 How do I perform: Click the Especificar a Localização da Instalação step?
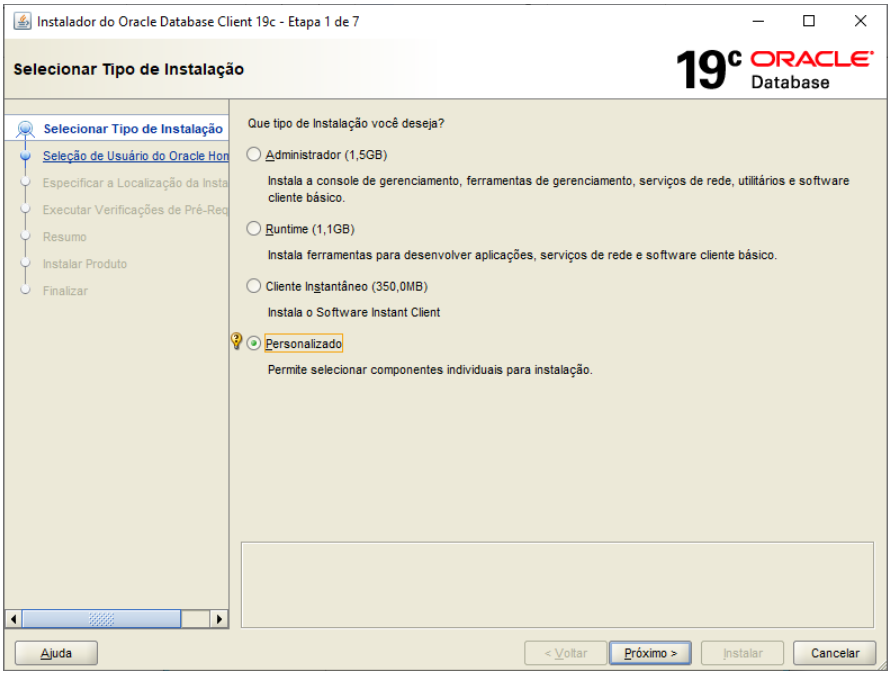point(136,183)
